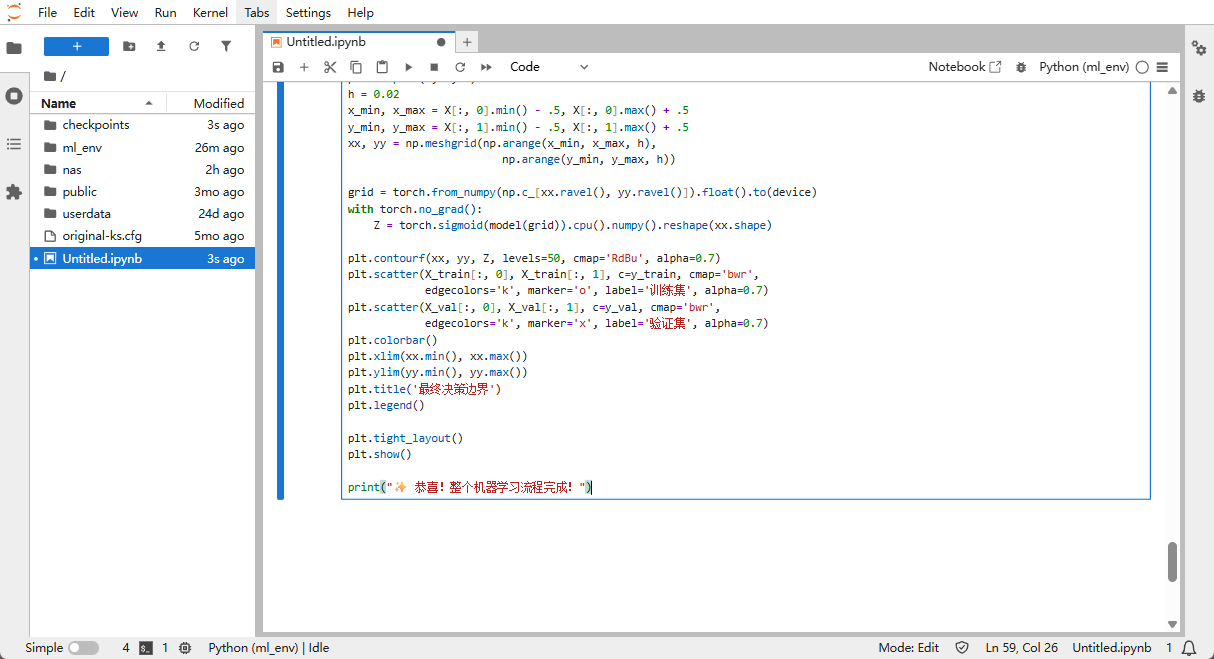Screen dimensions: 1214x659
Task: Toggle Simple interface mode switch
Action: (83, 648)
